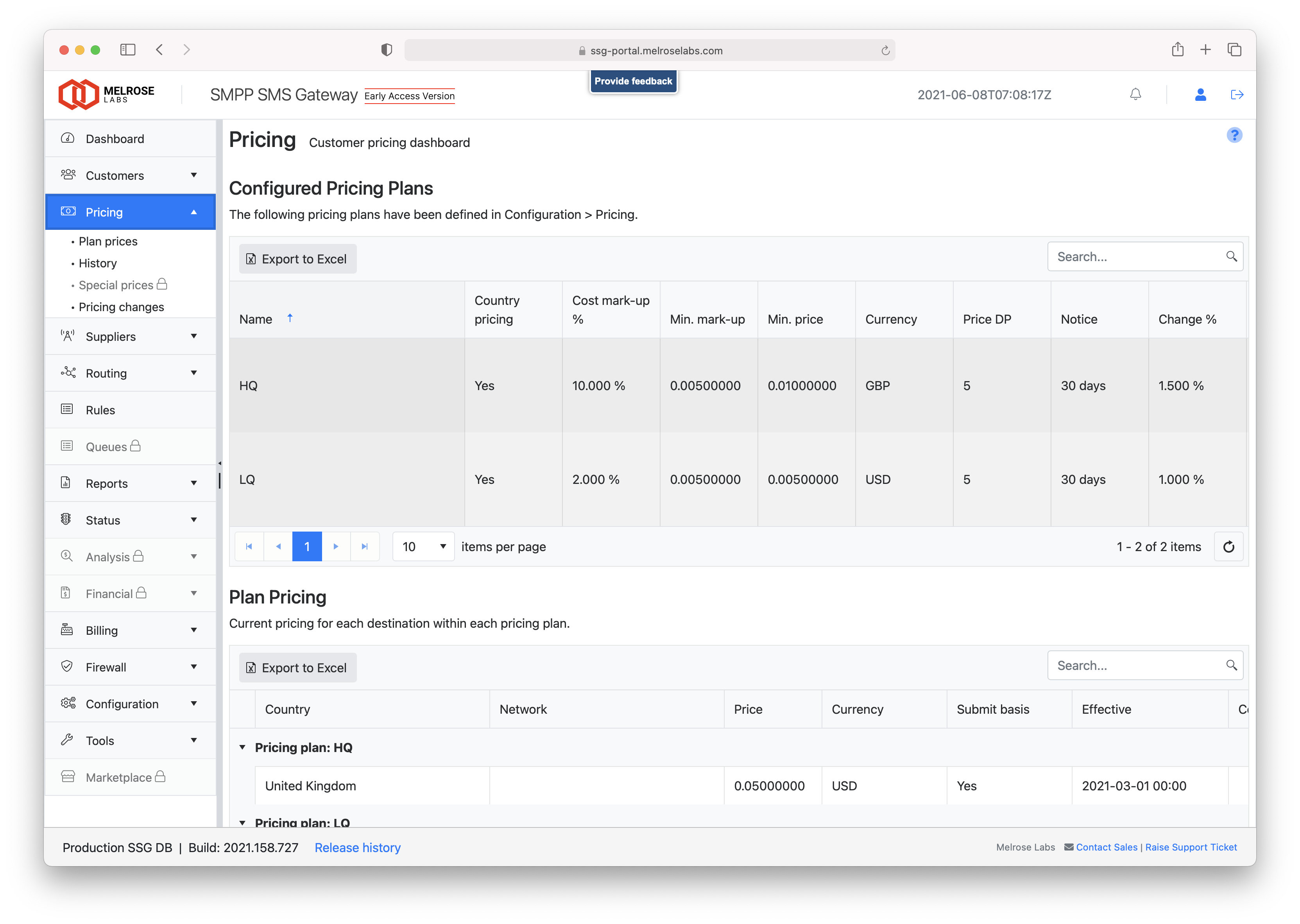Open the blue help question mark
The image size is (1300, 924).
pos(1234,135)
